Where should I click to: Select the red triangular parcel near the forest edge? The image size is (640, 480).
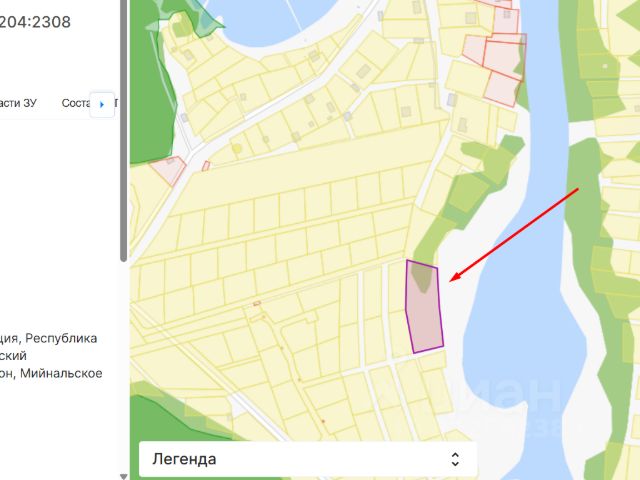[169, 170]
